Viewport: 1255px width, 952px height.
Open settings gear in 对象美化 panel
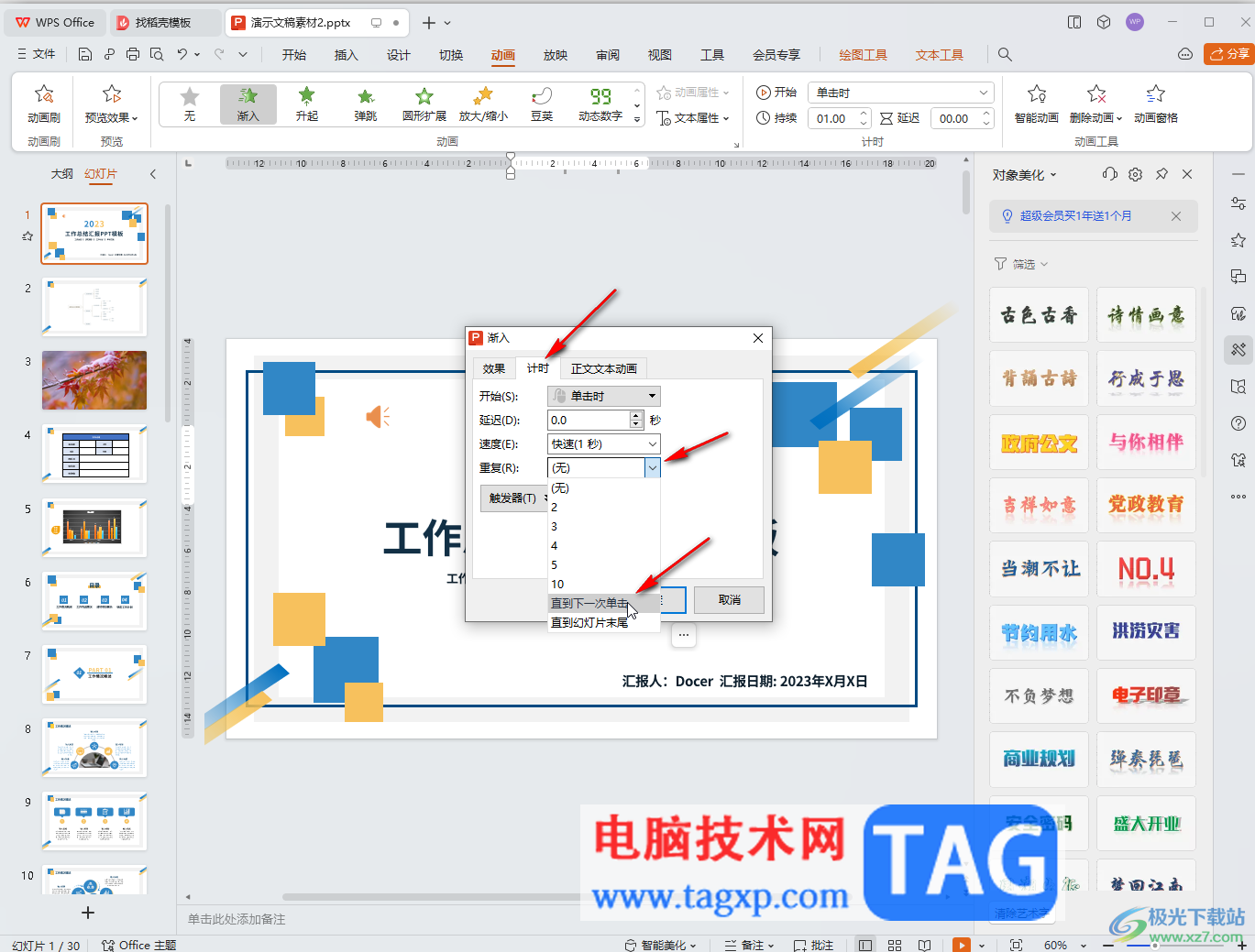[x=1136, y=174]
